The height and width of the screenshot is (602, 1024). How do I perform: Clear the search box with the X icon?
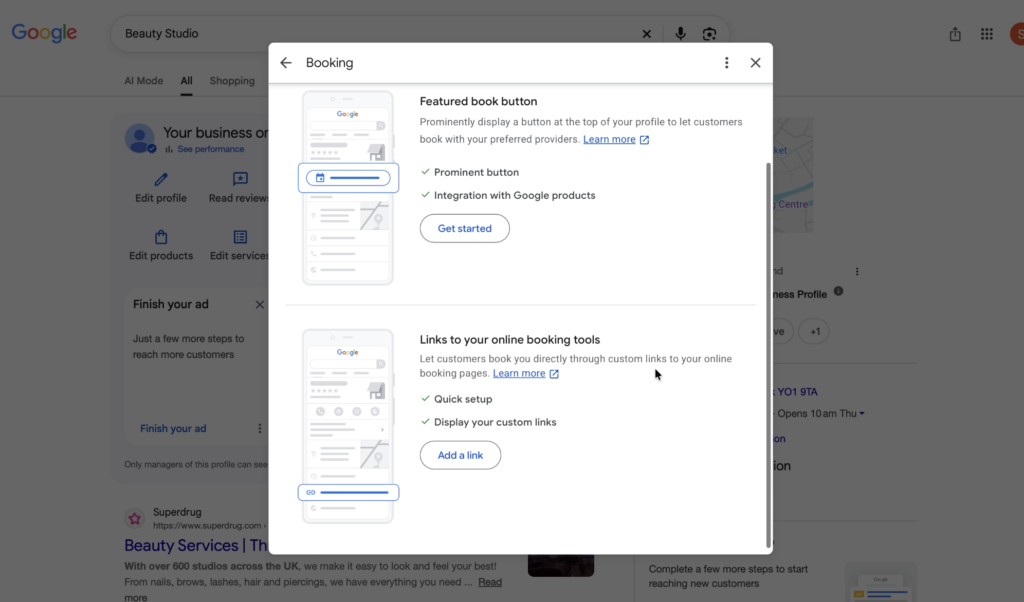coord(647,34)
